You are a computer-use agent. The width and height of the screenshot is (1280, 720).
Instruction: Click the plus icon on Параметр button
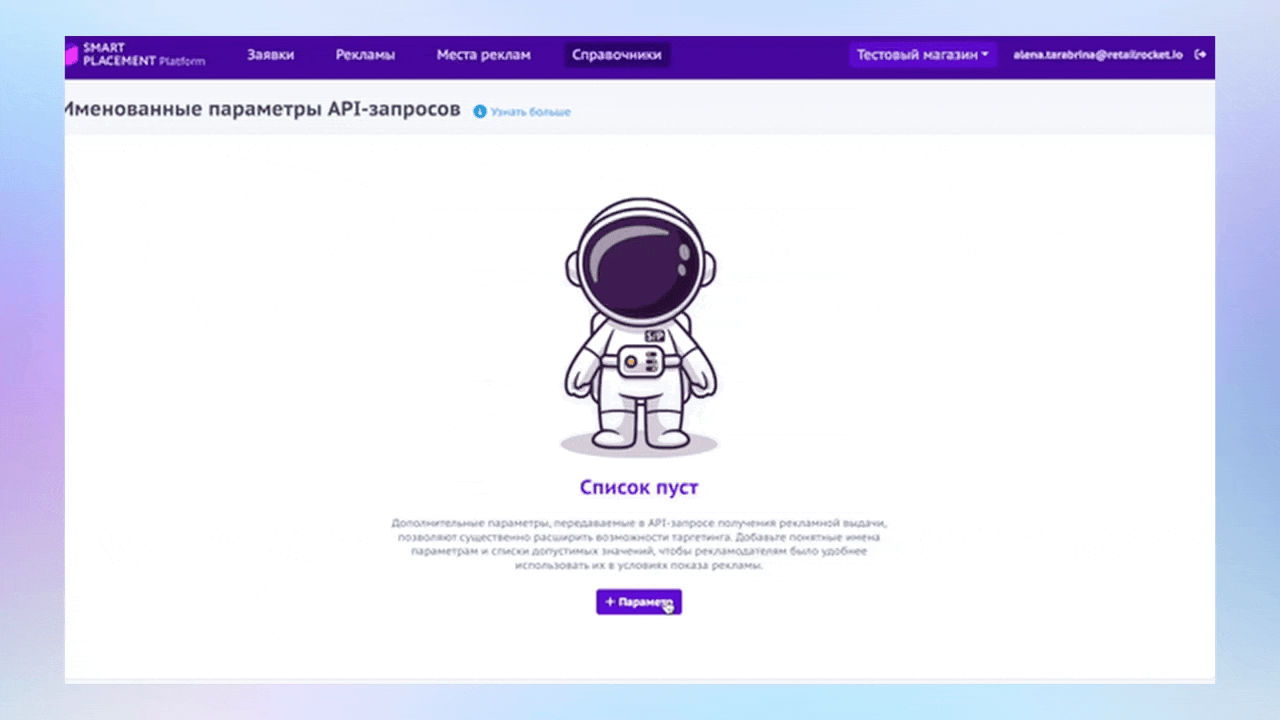click(610, 602)
